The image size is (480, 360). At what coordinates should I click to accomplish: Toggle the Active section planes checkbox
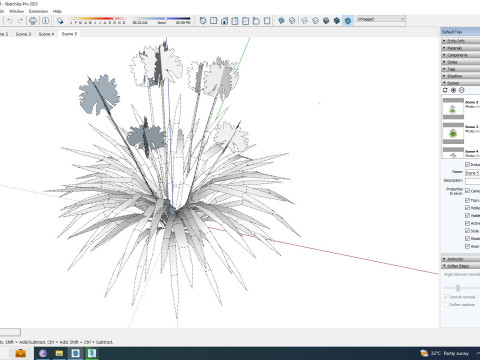pos(467,223)
